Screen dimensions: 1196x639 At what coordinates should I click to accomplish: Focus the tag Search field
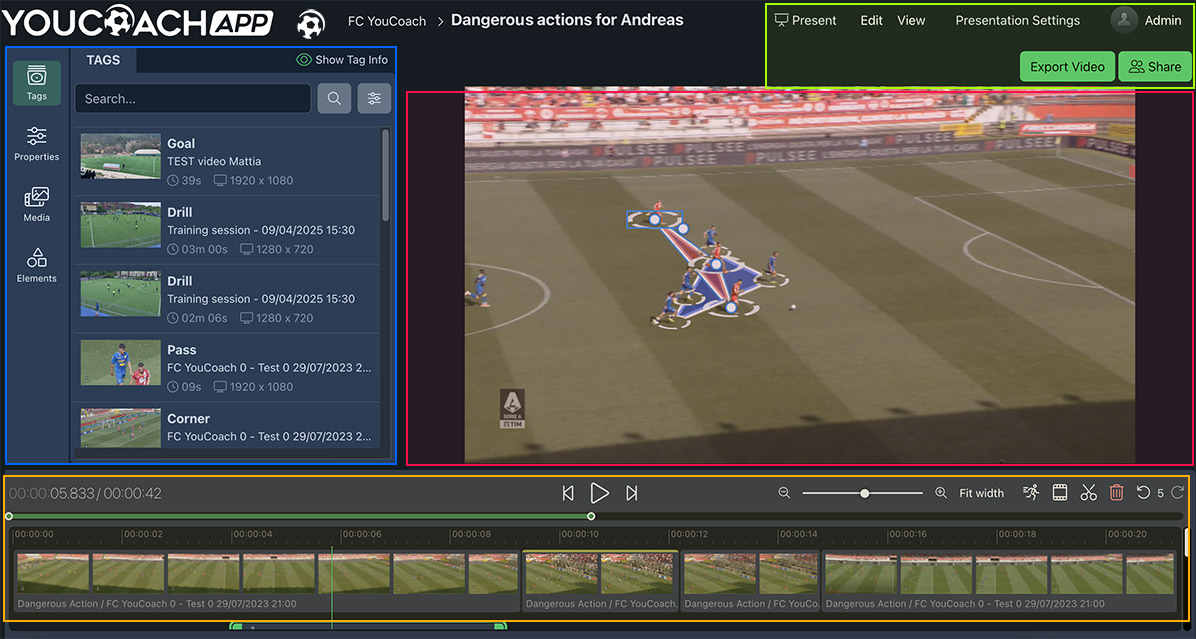pyautogui.click(x=193, y=98)
